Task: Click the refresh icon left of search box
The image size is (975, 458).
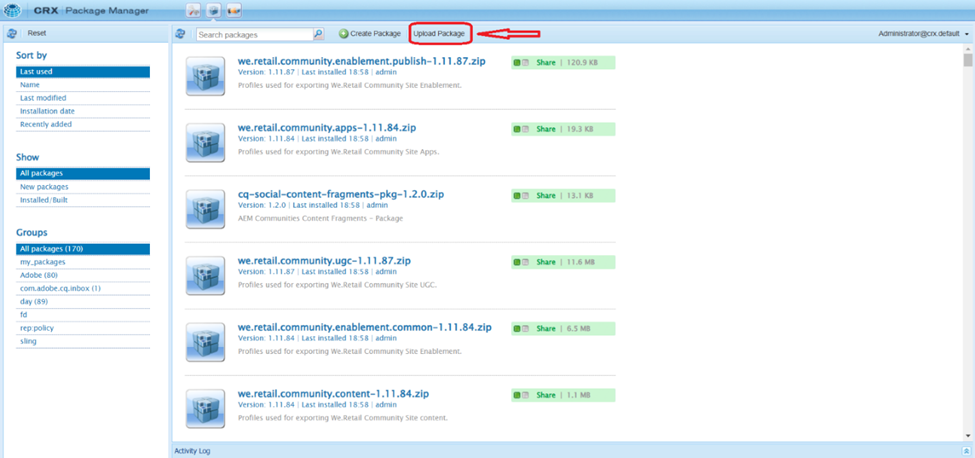Action: 181,34
